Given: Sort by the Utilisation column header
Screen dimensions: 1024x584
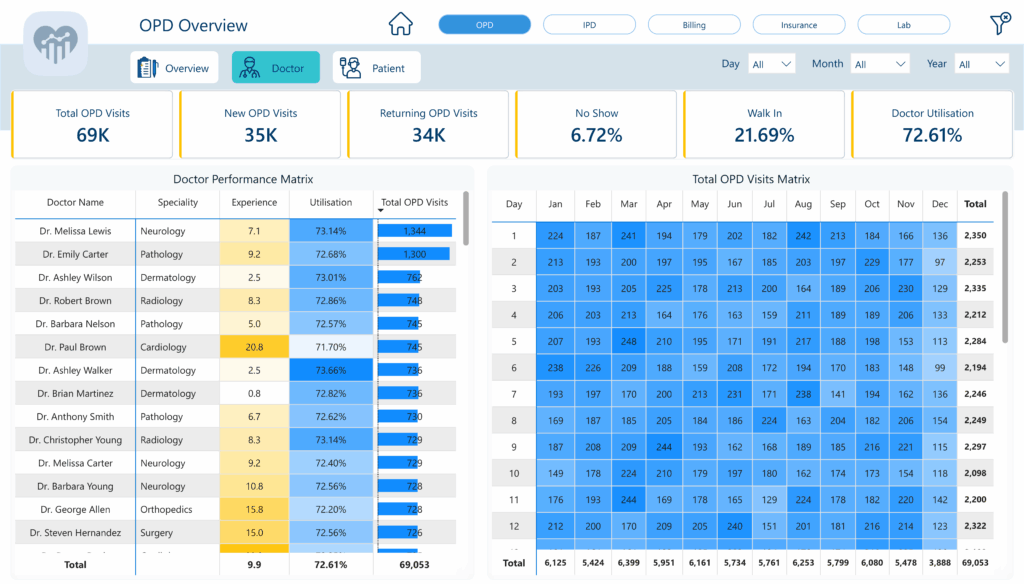Looking at the screenshot, I should click(330, 202).
